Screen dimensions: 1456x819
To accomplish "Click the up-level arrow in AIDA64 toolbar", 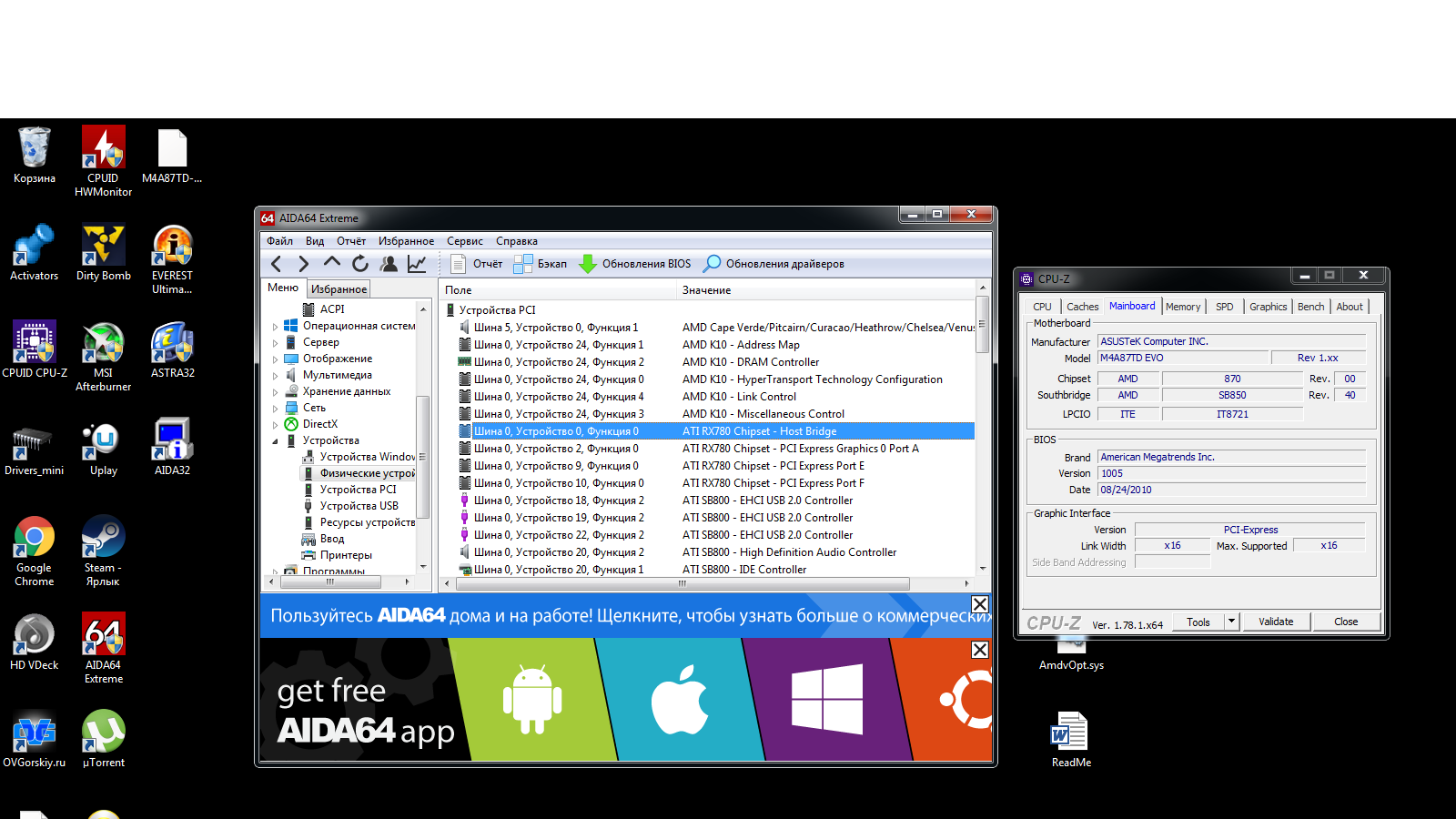I will pos(332,263).
